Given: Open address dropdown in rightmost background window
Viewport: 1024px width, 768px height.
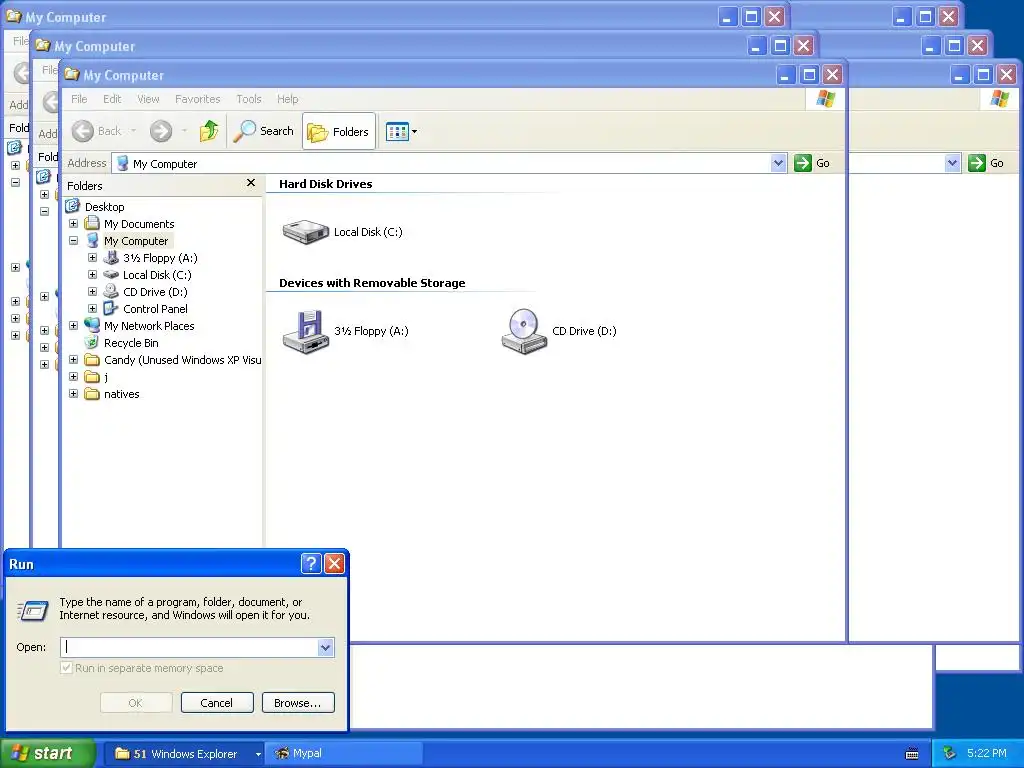Looking at the screenshot, I should click(x=952, y=163).
